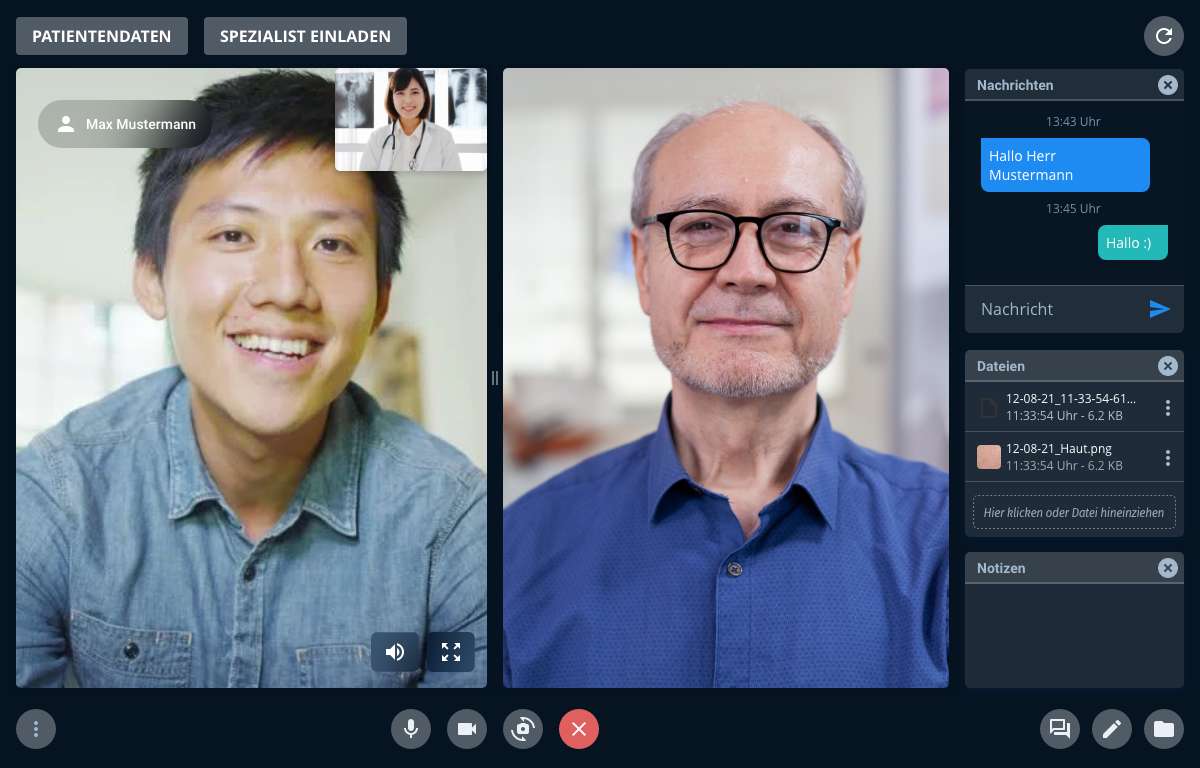
Task: Click Spezialist einladen button
Action: pyautogui.click(x=305, y=36)
